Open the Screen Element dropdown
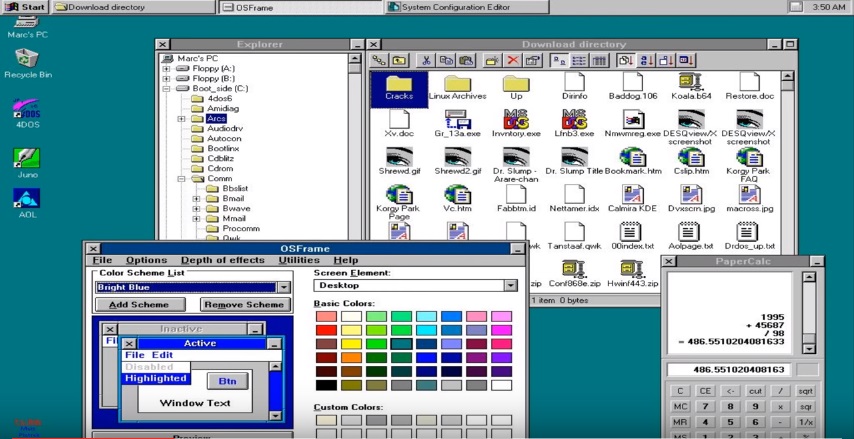854x439 pixels. point(510,285)
